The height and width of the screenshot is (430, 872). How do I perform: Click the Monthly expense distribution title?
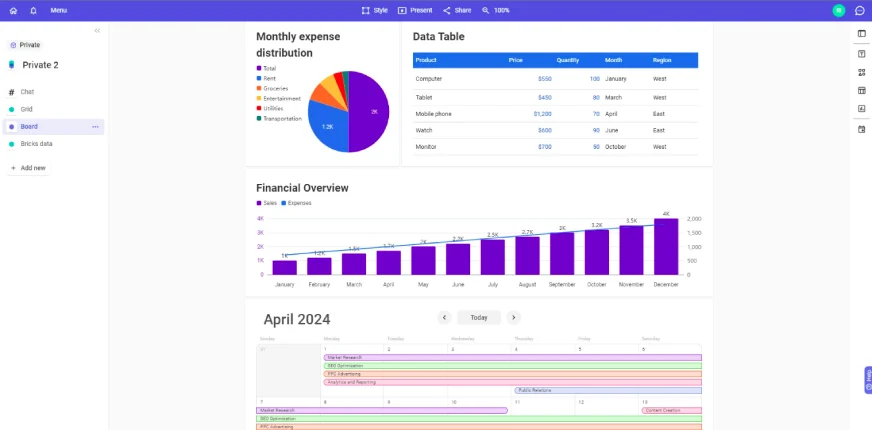tap(298, 45)
